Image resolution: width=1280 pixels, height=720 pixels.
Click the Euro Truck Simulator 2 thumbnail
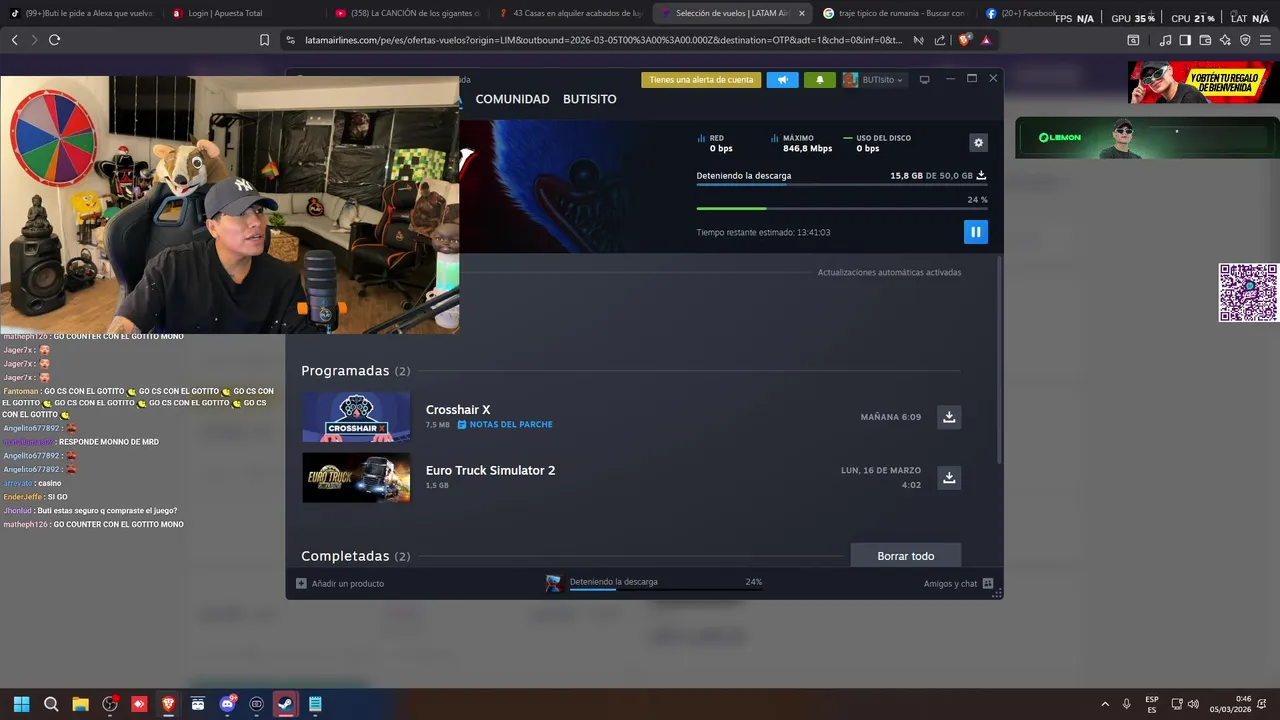point(356,477)
